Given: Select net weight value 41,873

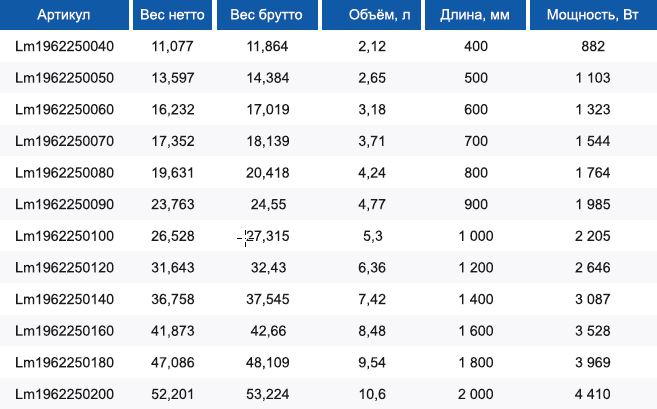Looking at the screenshot, I should [x=173, y=331].
